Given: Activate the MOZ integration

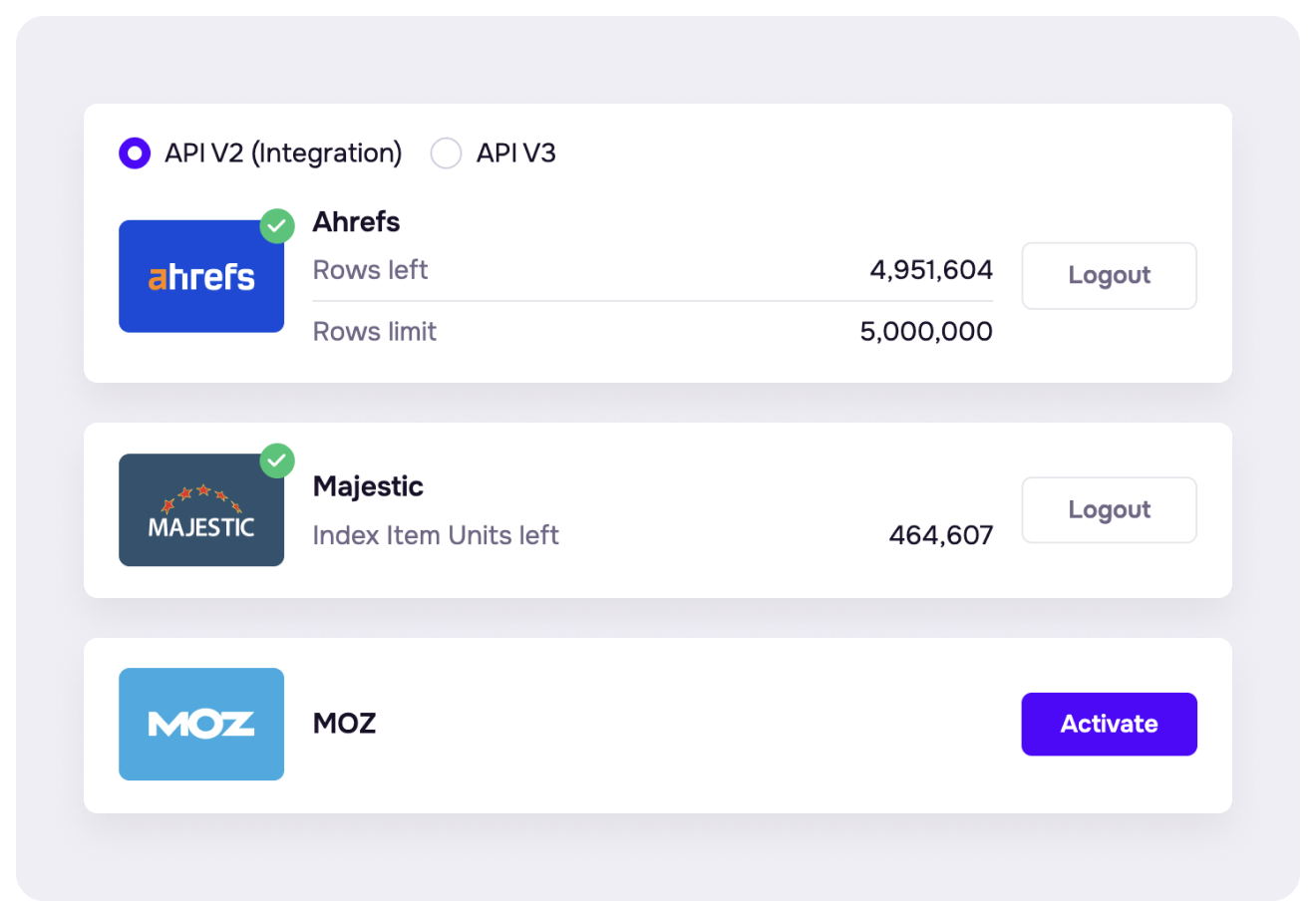Looking at the screenshot, I should click(1109, 724).
